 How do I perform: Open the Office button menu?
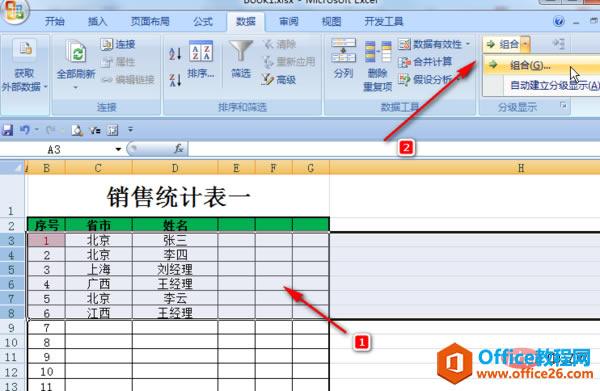click(x=14, y=10)
